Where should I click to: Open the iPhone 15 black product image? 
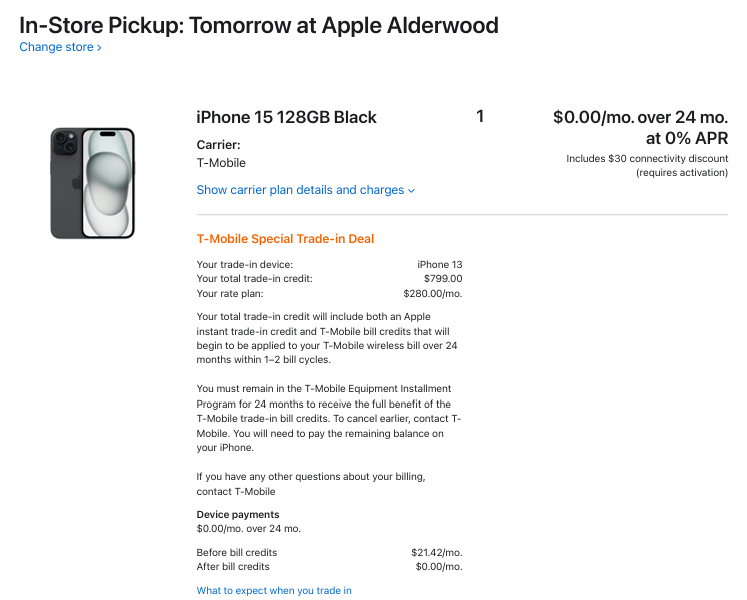[92, 182]
